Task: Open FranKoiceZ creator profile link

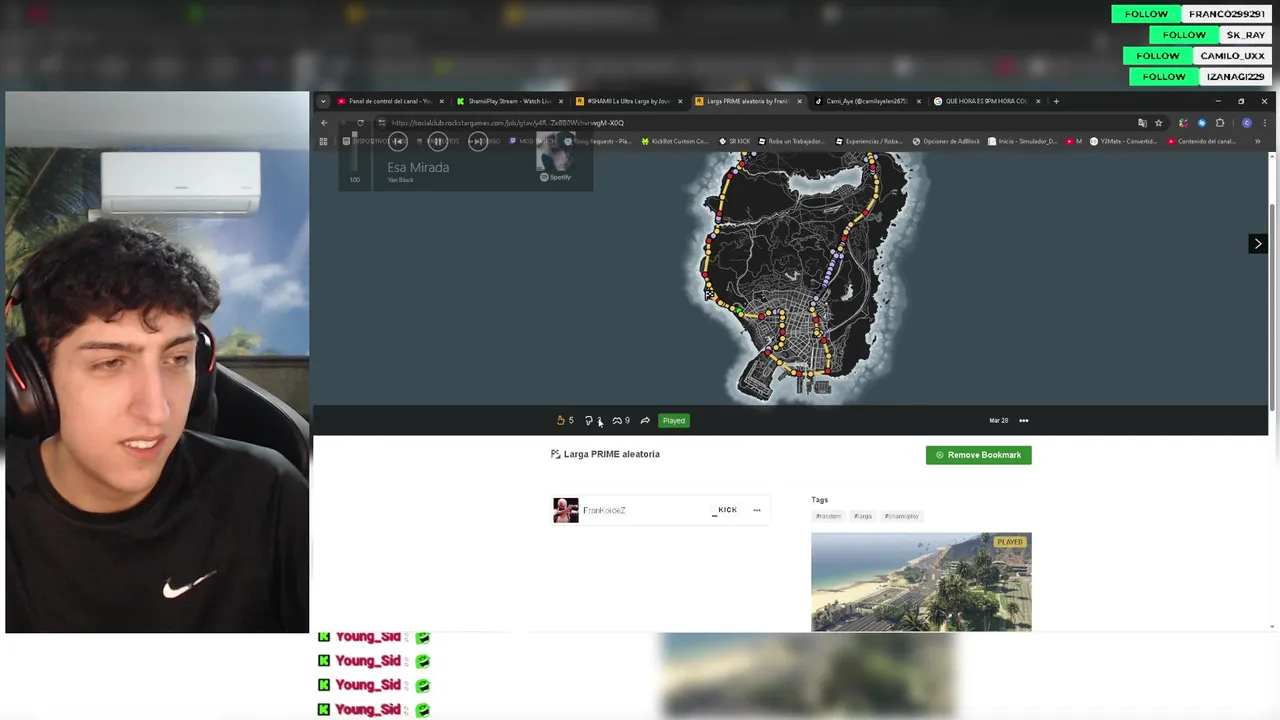Action: (604, 510)
